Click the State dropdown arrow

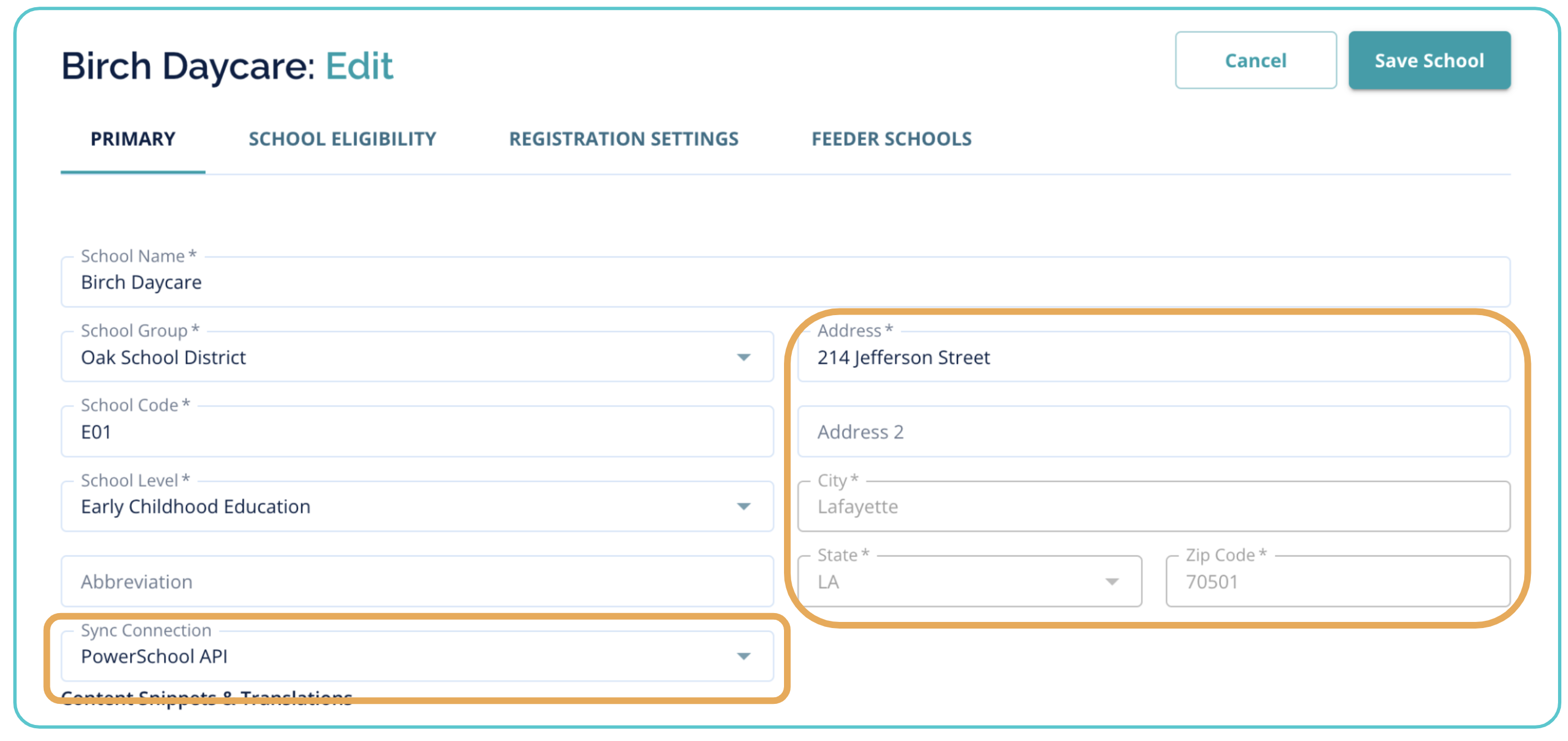coord(1111,582)
